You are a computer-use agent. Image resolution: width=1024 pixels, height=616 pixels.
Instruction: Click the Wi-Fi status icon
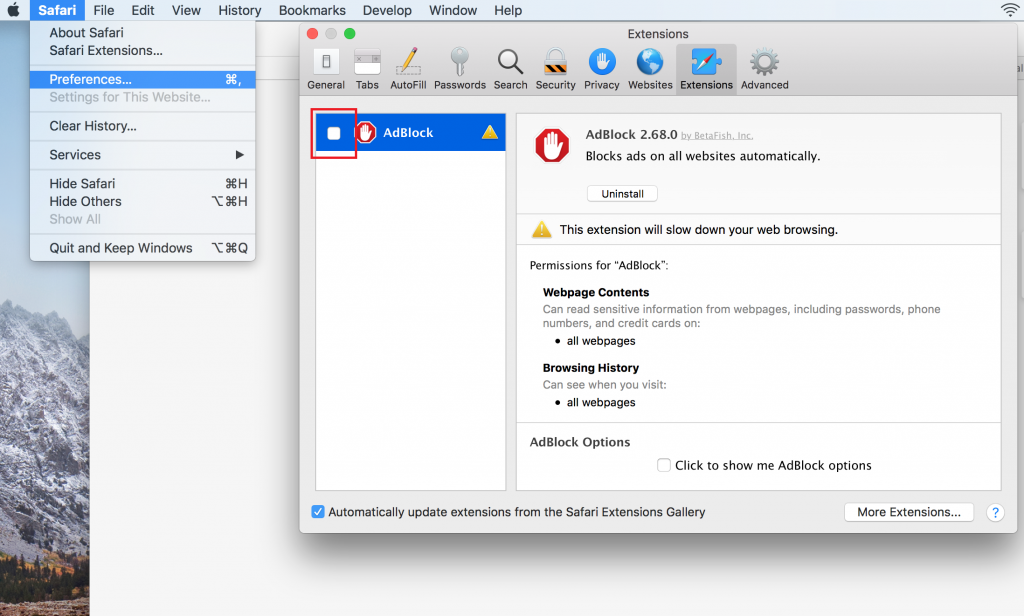tap(1010, 10)
